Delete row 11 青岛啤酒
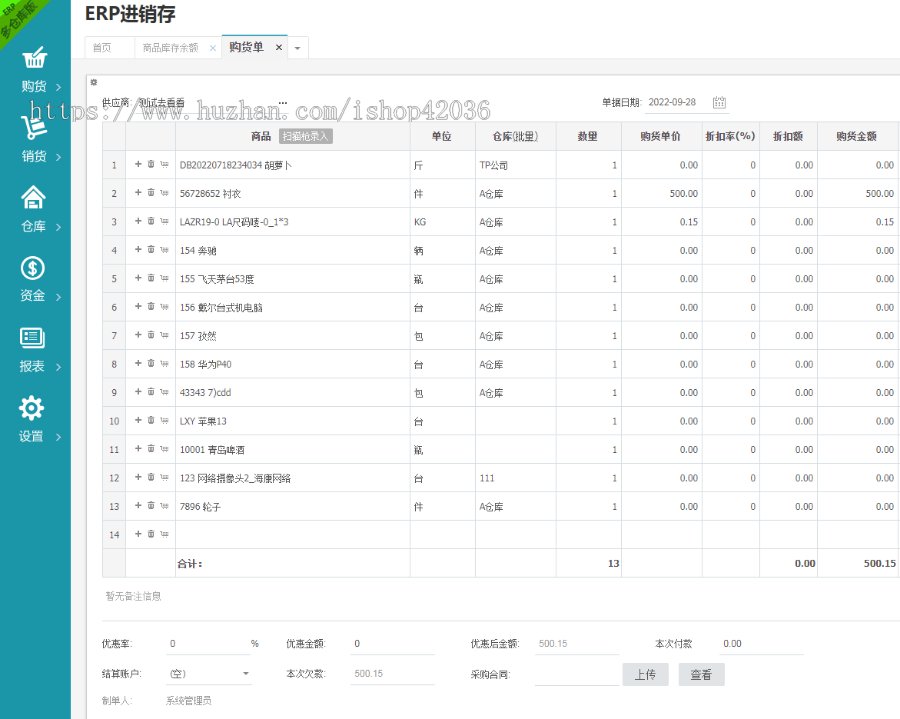Screen dimensions: 900x719 (151, 449)
